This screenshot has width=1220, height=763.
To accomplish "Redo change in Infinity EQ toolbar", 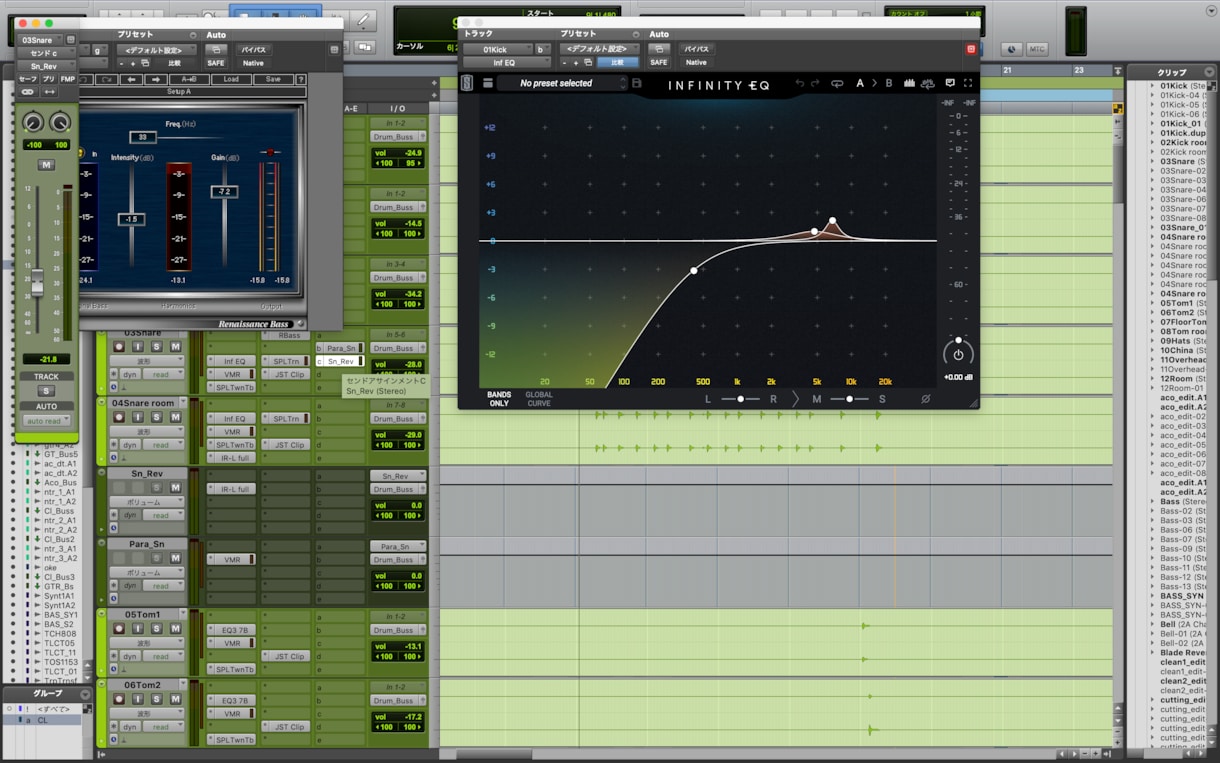I will click(815, 84).
